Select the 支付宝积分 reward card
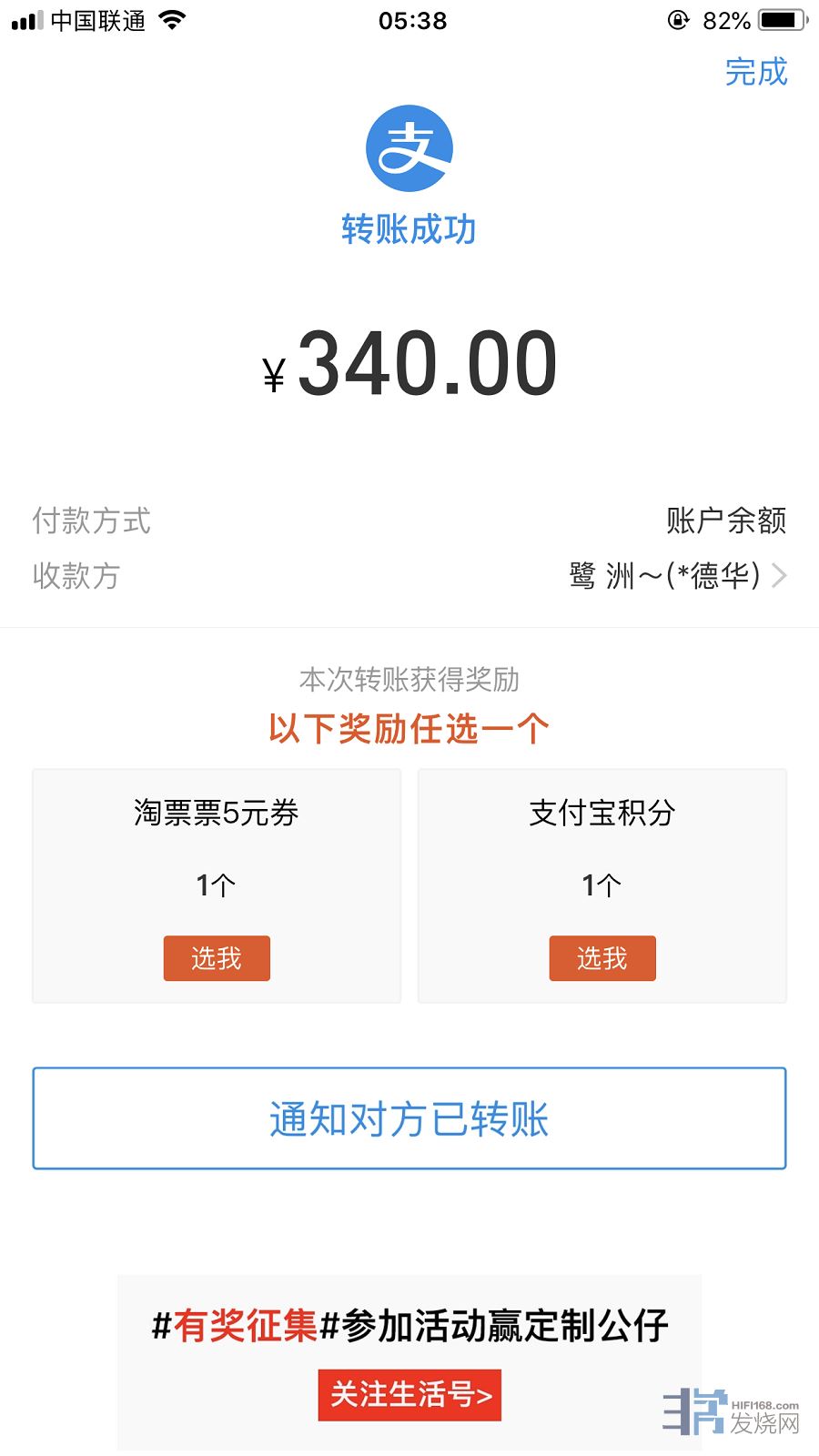The image size is (819, 1456). pos(602,846)
